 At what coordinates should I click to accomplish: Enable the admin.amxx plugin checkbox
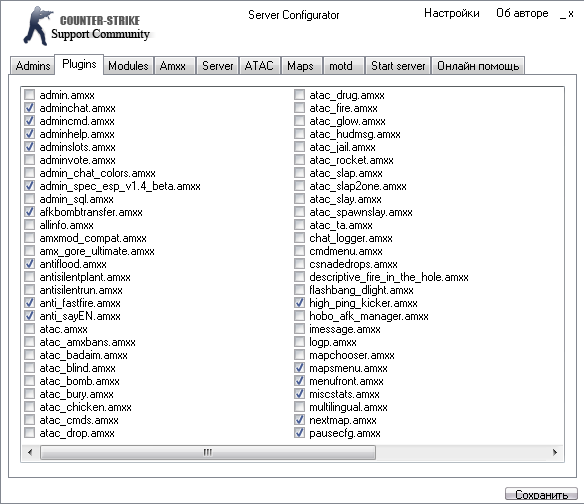click(x=29, y=95)
